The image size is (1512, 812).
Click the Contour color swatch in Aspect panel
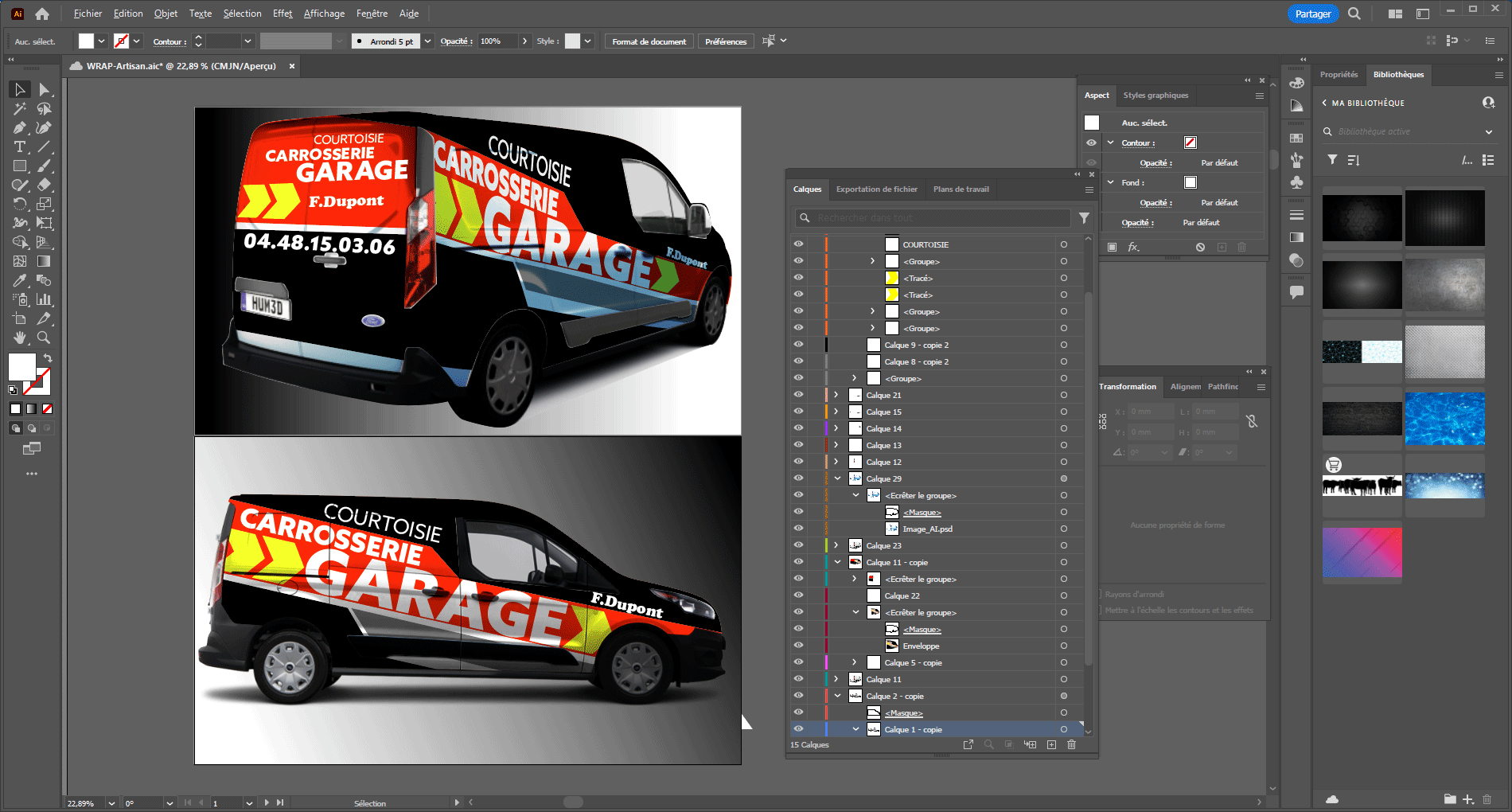1190,142
